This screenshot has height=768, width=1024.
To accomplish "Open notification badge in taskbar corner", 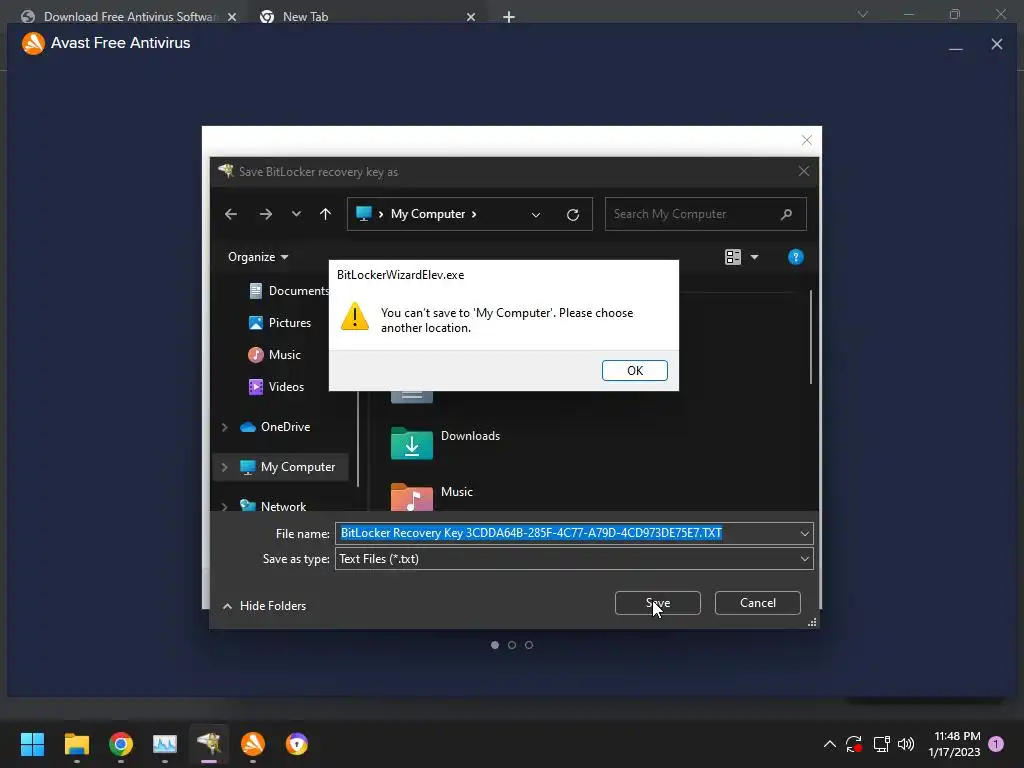I will [996, 744].
